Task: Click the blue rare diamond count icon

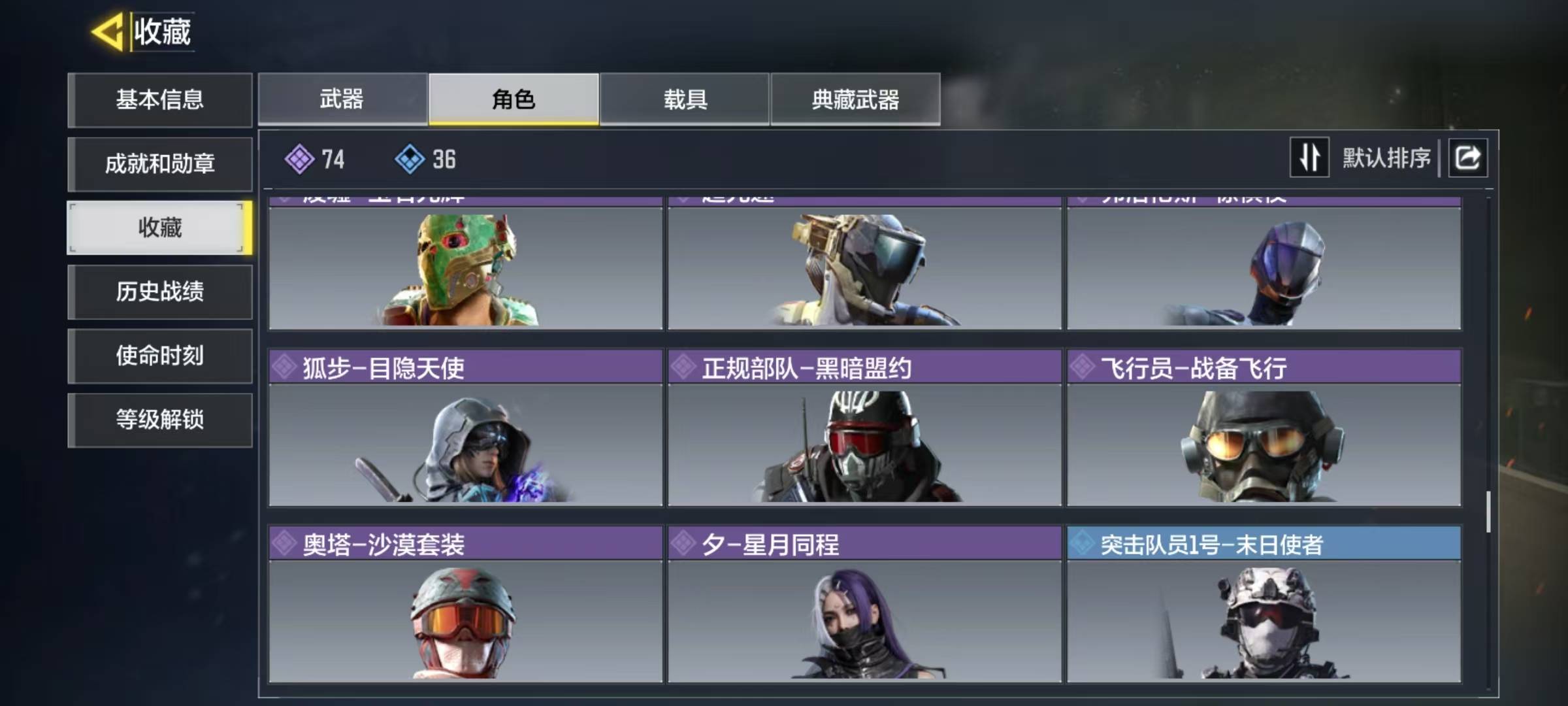Action: [x=410, y=159]
